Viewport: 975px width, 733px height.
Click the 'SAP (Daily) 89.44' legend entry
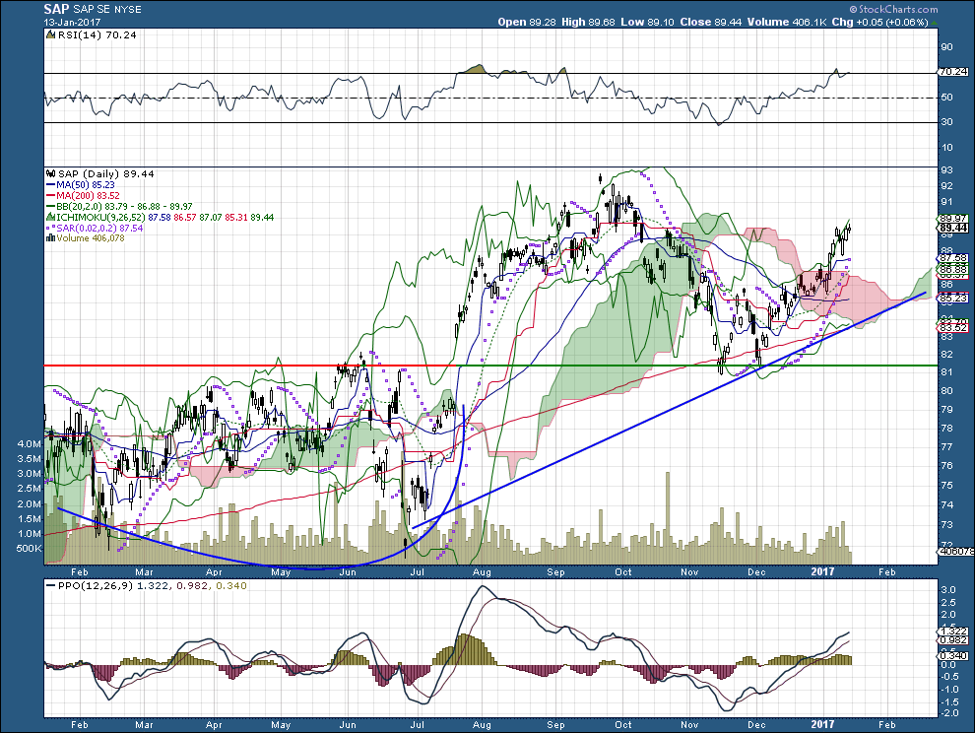click(x=105, y=174)
